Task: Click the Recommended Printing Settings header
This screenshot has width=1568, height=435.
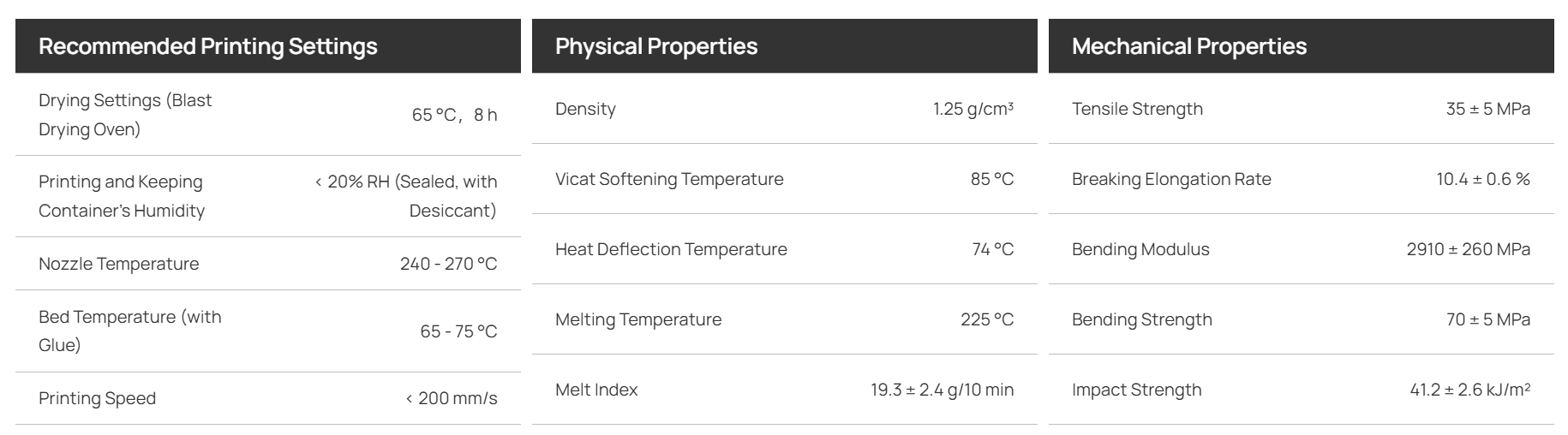Action: pyautogui.click(x=208, y=46)
